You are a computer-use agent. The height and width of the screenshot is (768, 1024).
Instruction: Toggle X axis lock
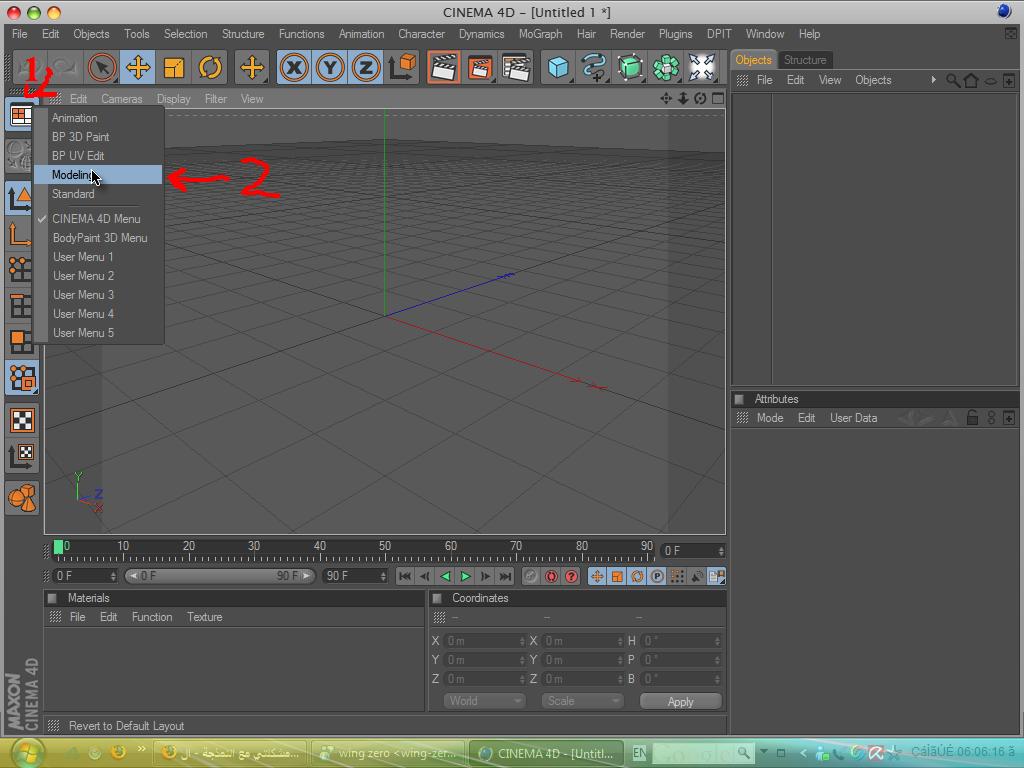click(295, 67)
